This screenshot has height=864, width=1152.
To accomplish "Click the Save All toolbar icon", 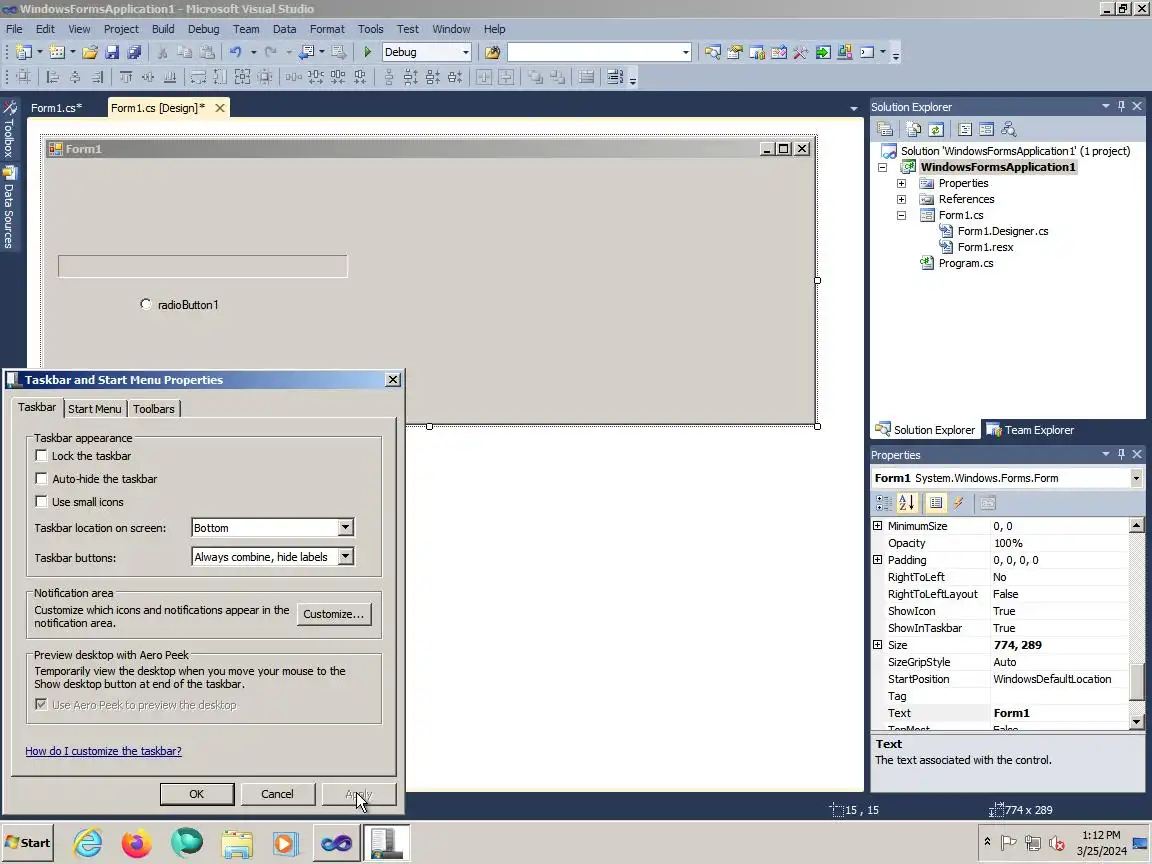I will tap(134, 52).
